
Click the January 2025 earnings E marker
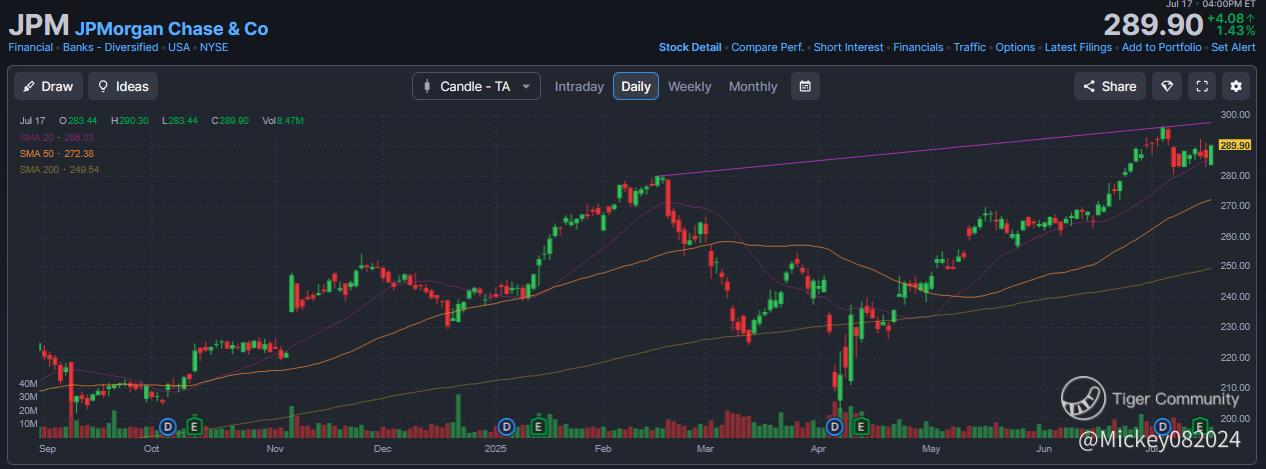click(x=538, y=426)
